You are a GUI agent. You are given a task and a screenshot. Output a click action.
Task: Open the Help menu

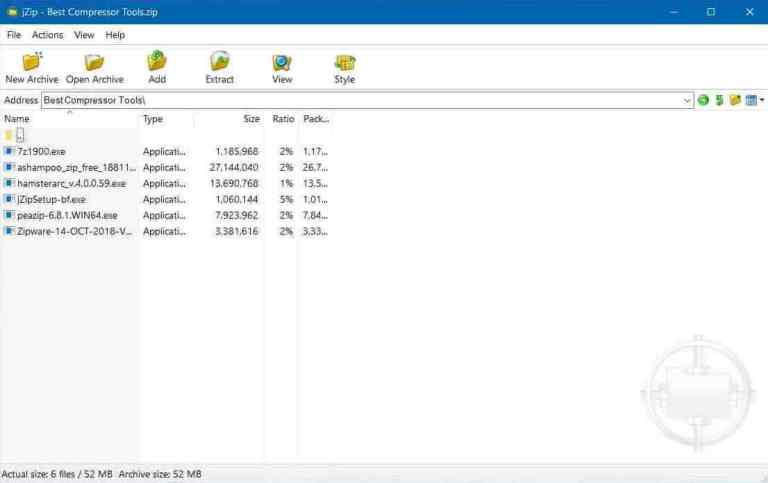coord(115,35)
